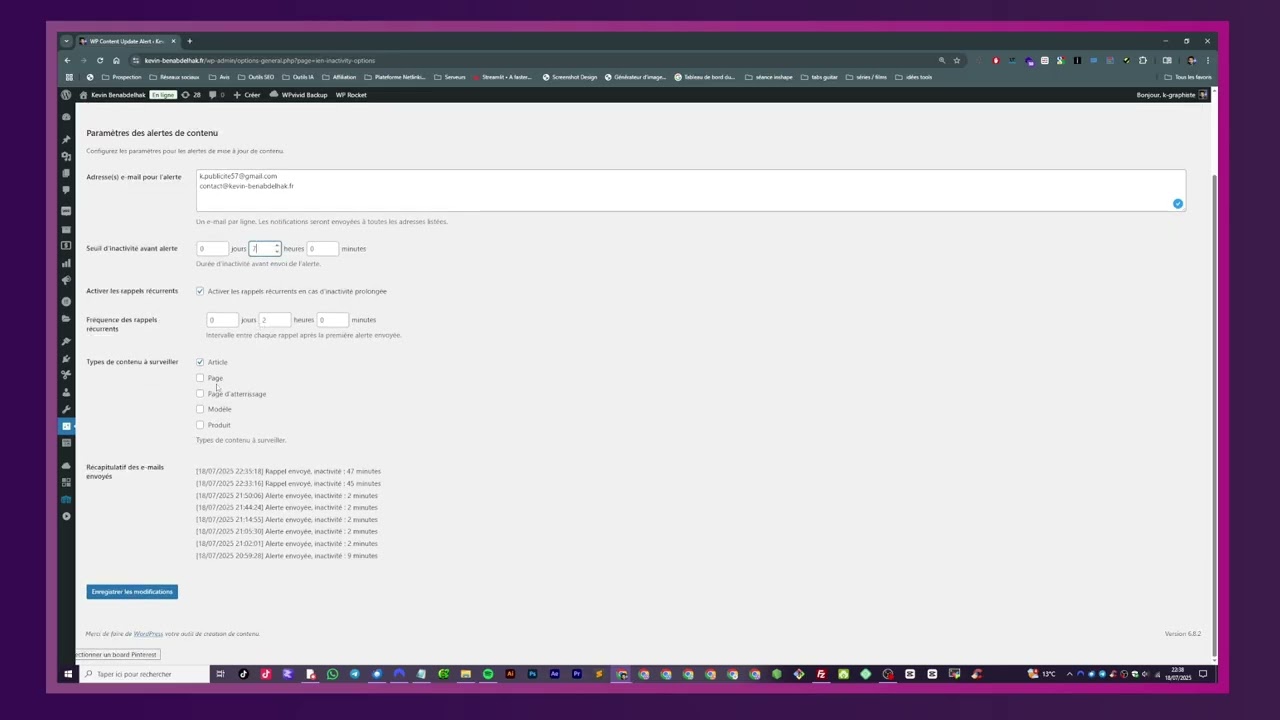
Task: Open WPvivid Backup in admin bar
Action: pos(299,95)
